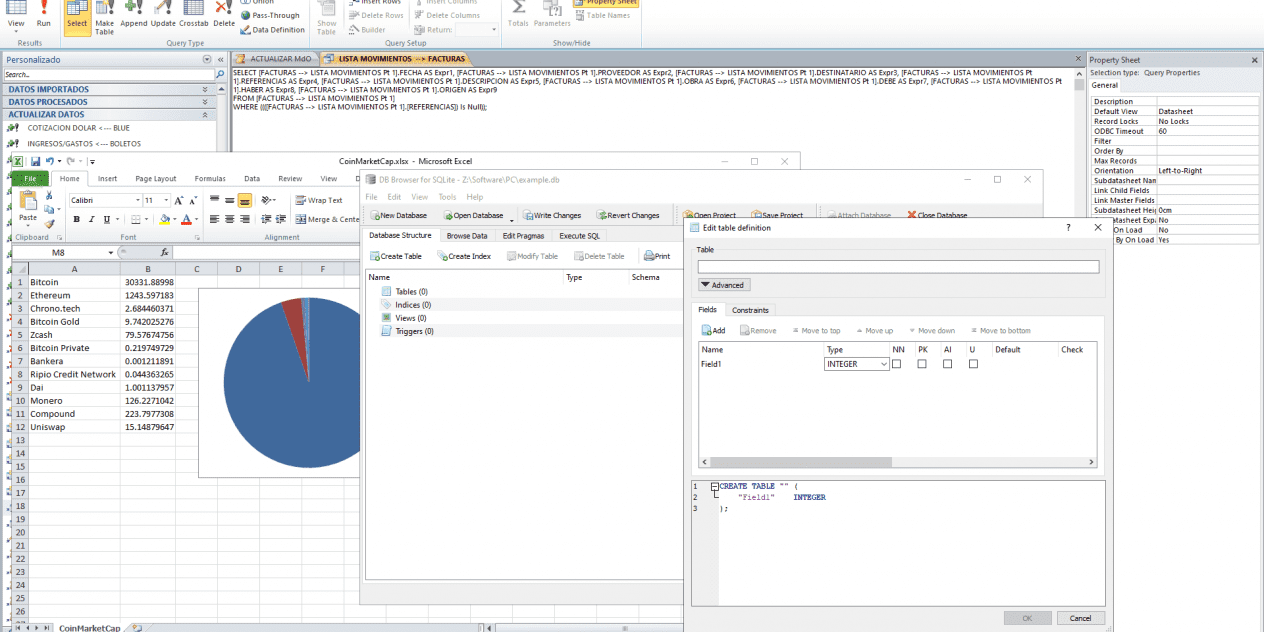Click the Format Painter brush in Excel
The width and height of the screenshot is (1264, 632).
tap(49, 224)
